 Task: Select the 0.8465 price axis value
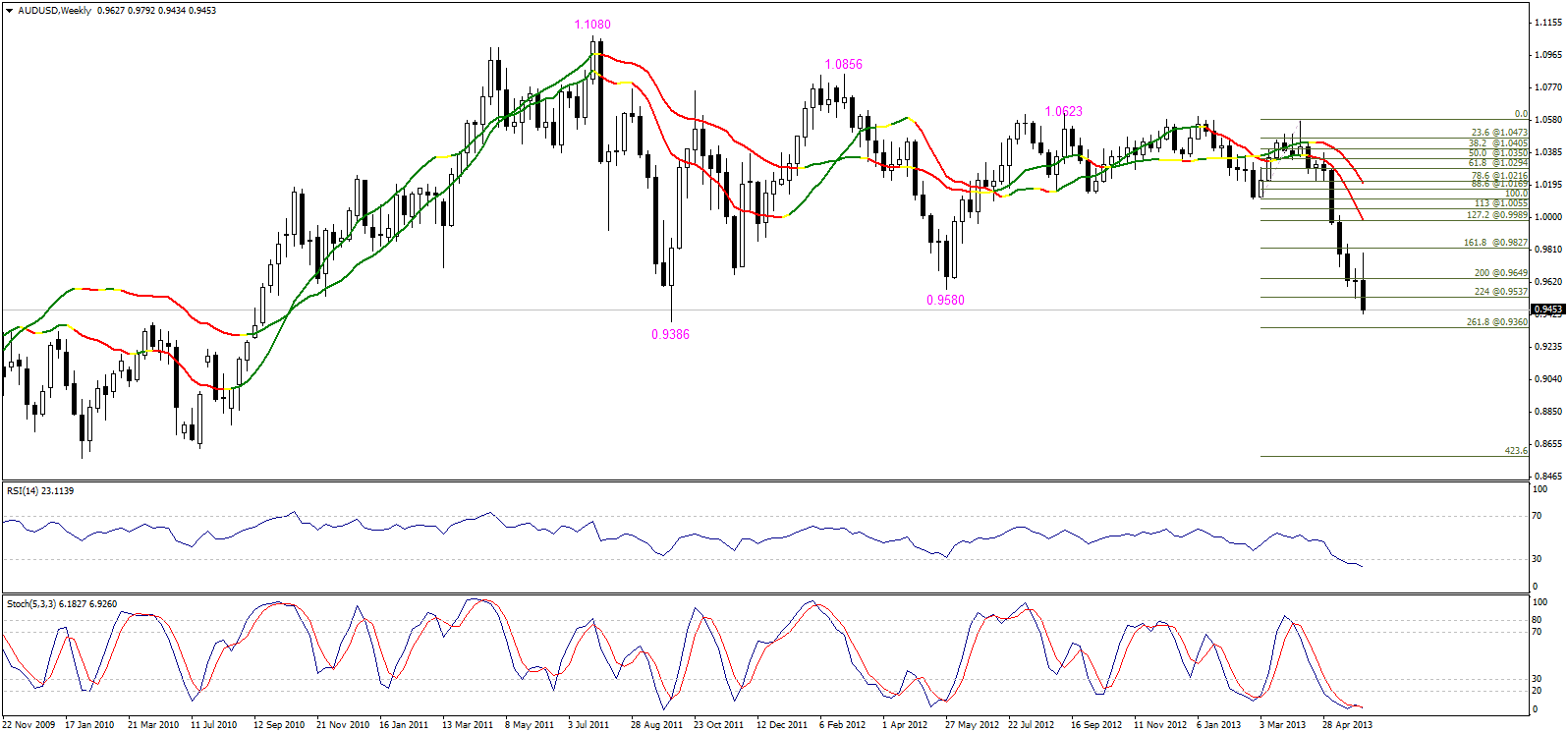1548,477
